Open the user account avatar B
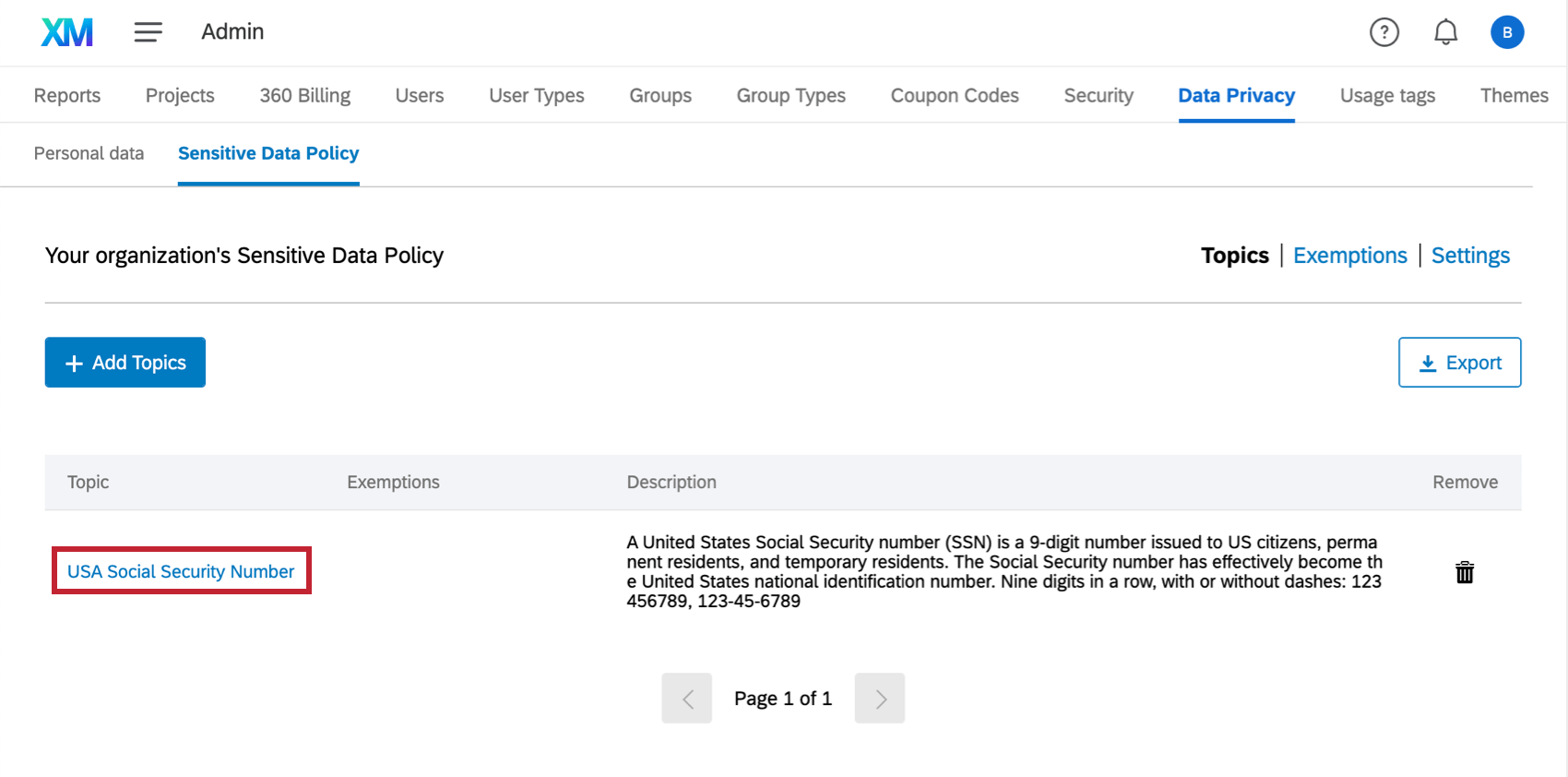Image resolution: width=1568 pixels, height=777 pixels. (x=1507, y=32)
